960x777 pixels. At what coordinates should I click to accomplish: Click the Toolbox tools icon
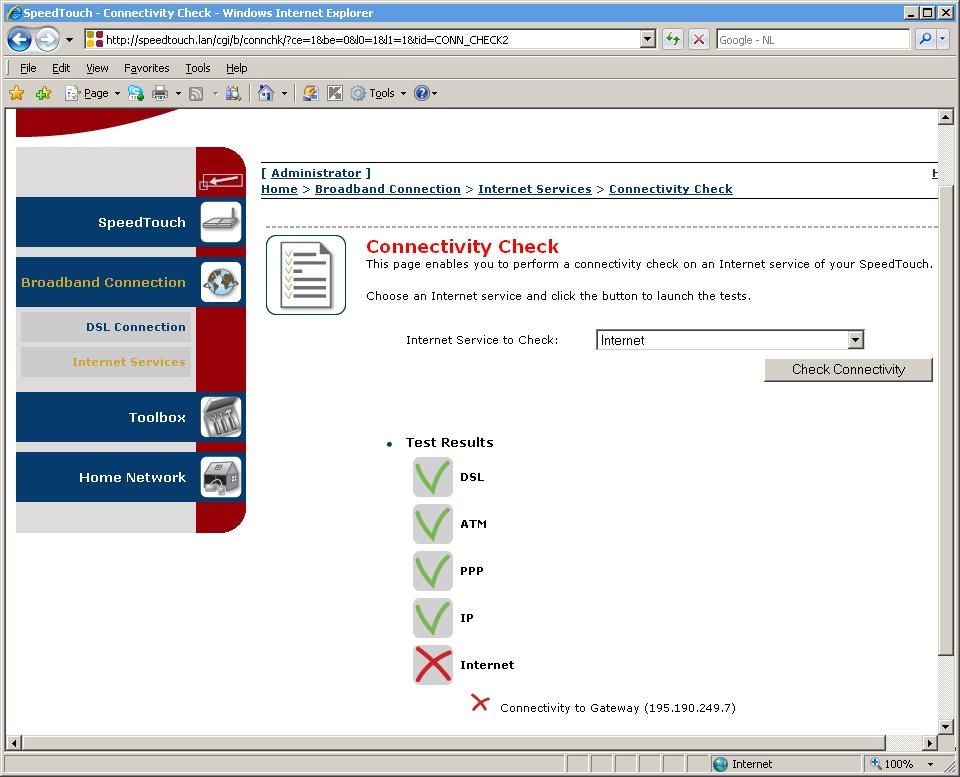tap(220, 416)
